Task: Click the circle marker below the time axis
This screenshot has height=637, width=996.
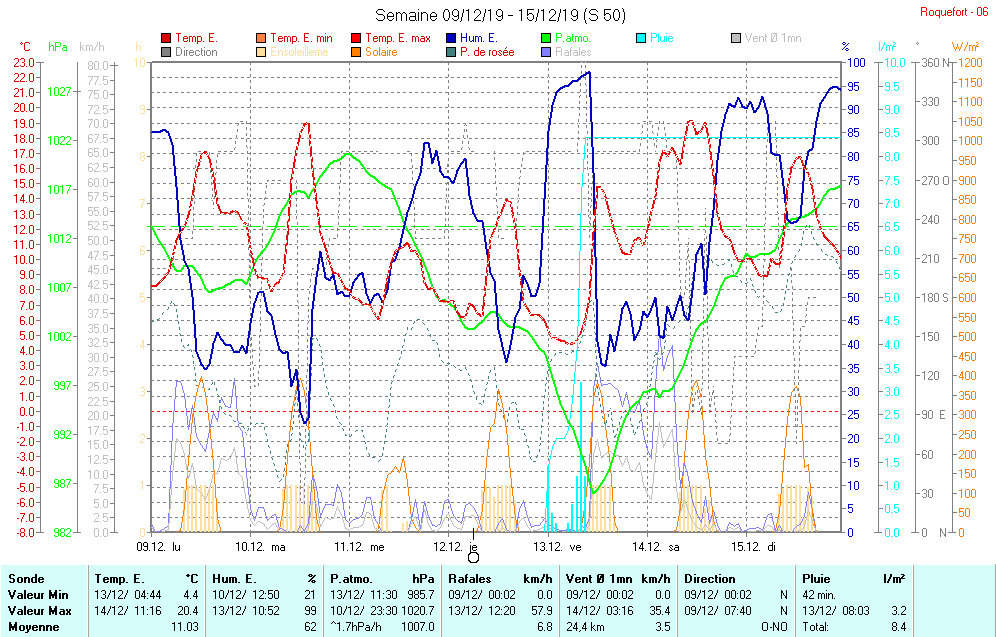Action: (x=473, y=558)
